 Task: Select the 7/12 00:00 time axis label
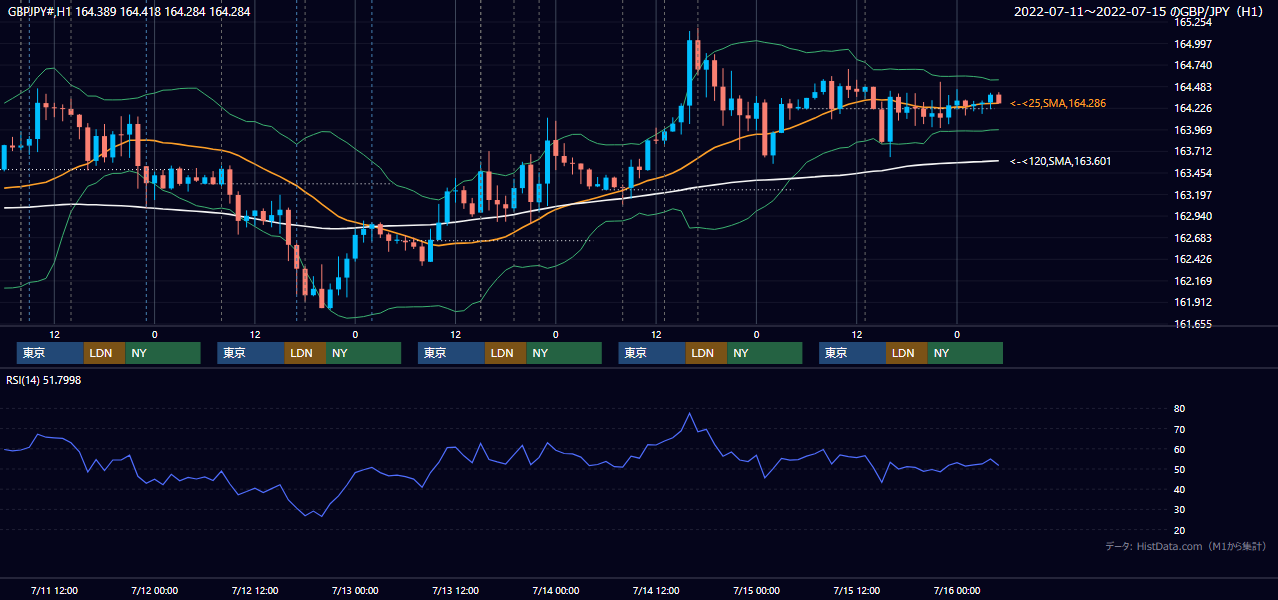point(154,590)
